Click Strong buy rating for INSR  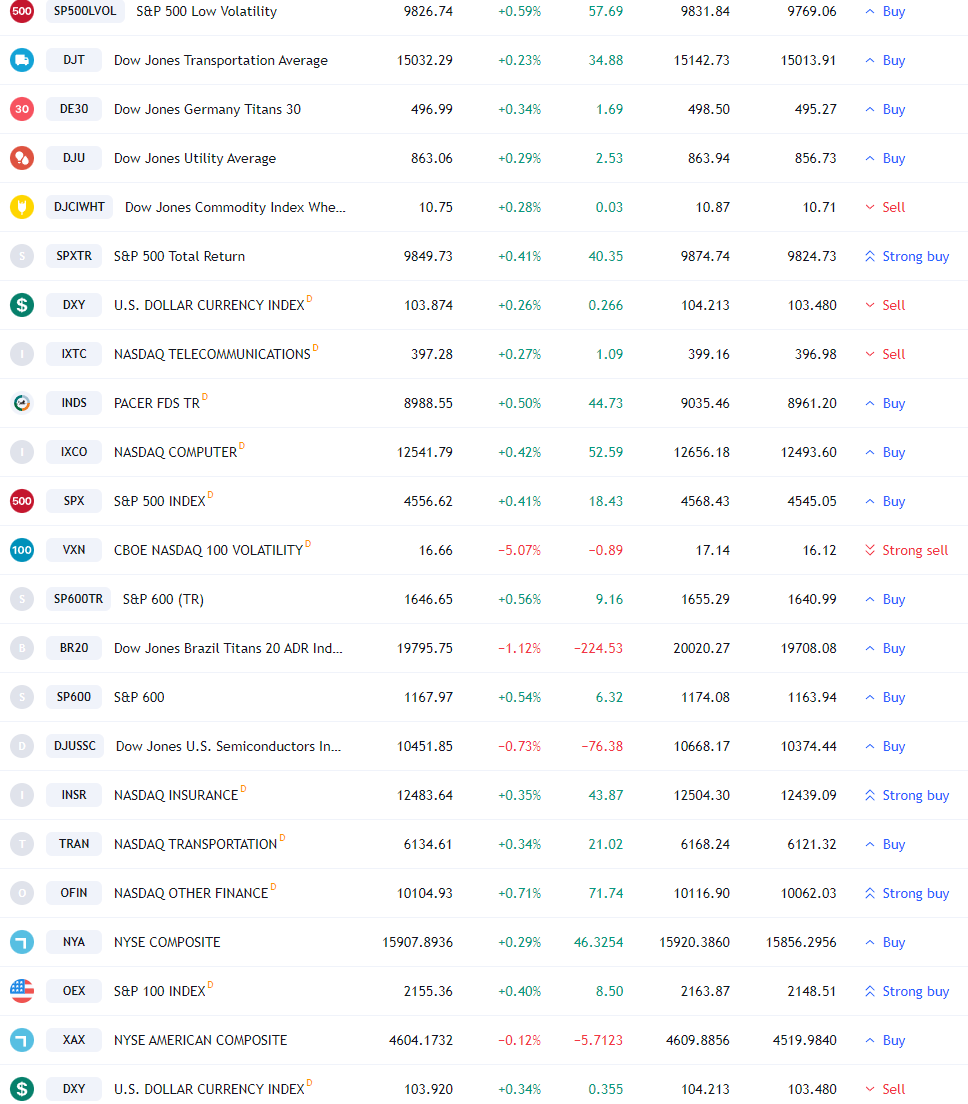point(907,795)
